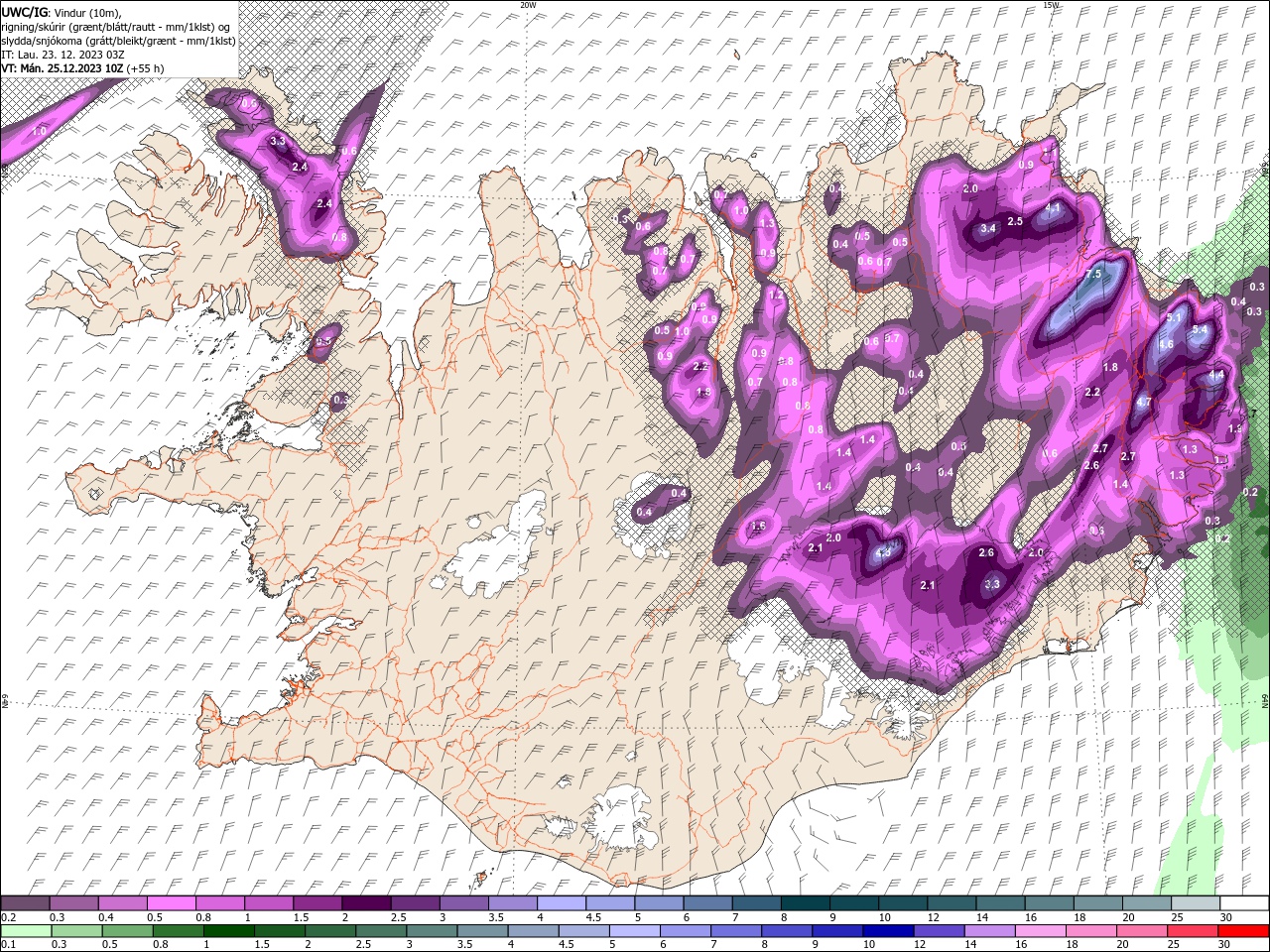The image size is (1270, 952).
Task: Click the '(+55 h)' forecast offset
Action: 146,68
